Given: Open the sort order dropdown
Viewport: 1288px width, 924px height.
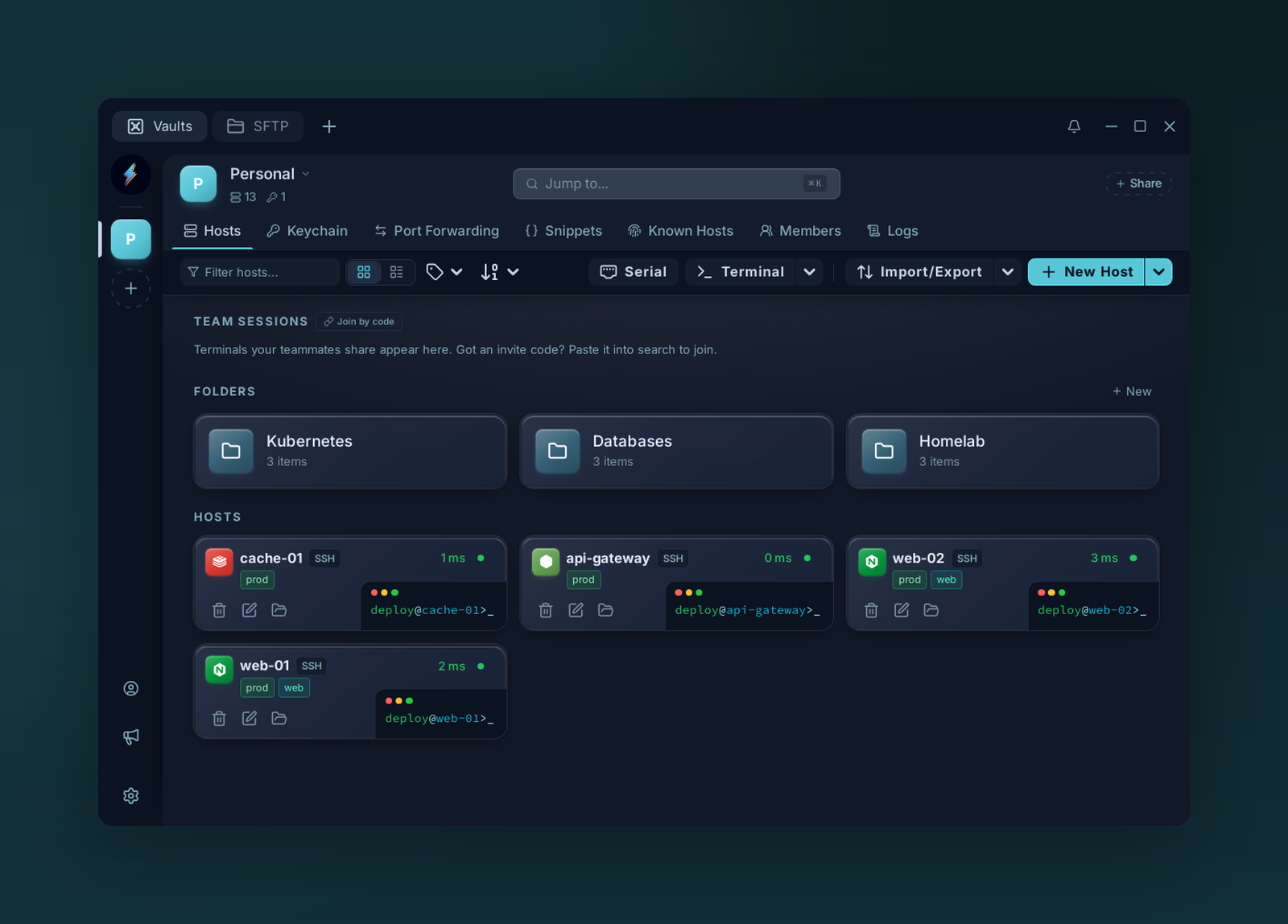Looking at the screenshot, I should click(x=499, y=272).
